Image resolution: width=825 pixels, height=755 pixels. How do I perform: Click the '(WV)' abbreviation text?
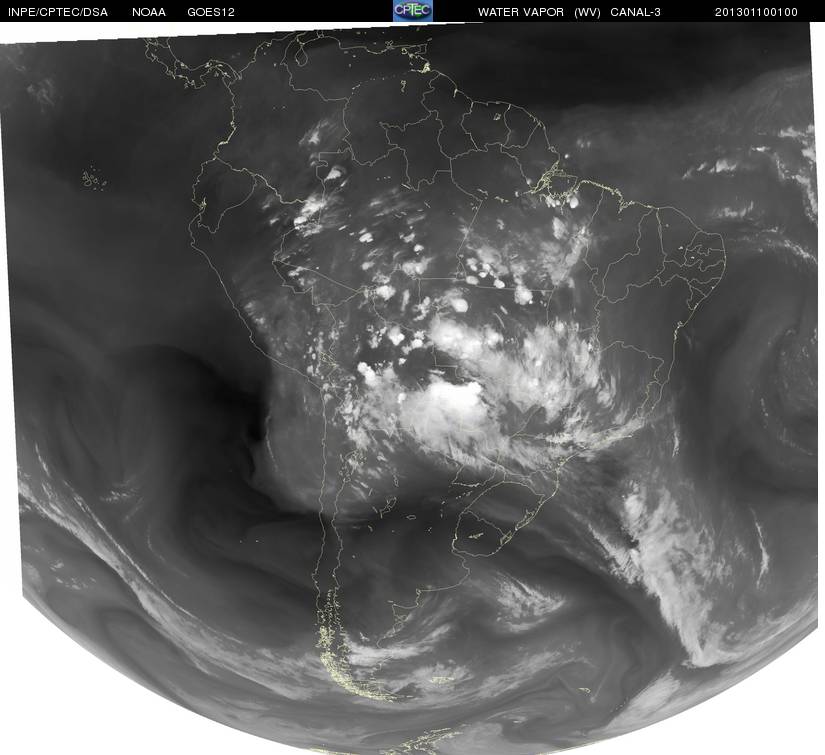click(588, 12)
